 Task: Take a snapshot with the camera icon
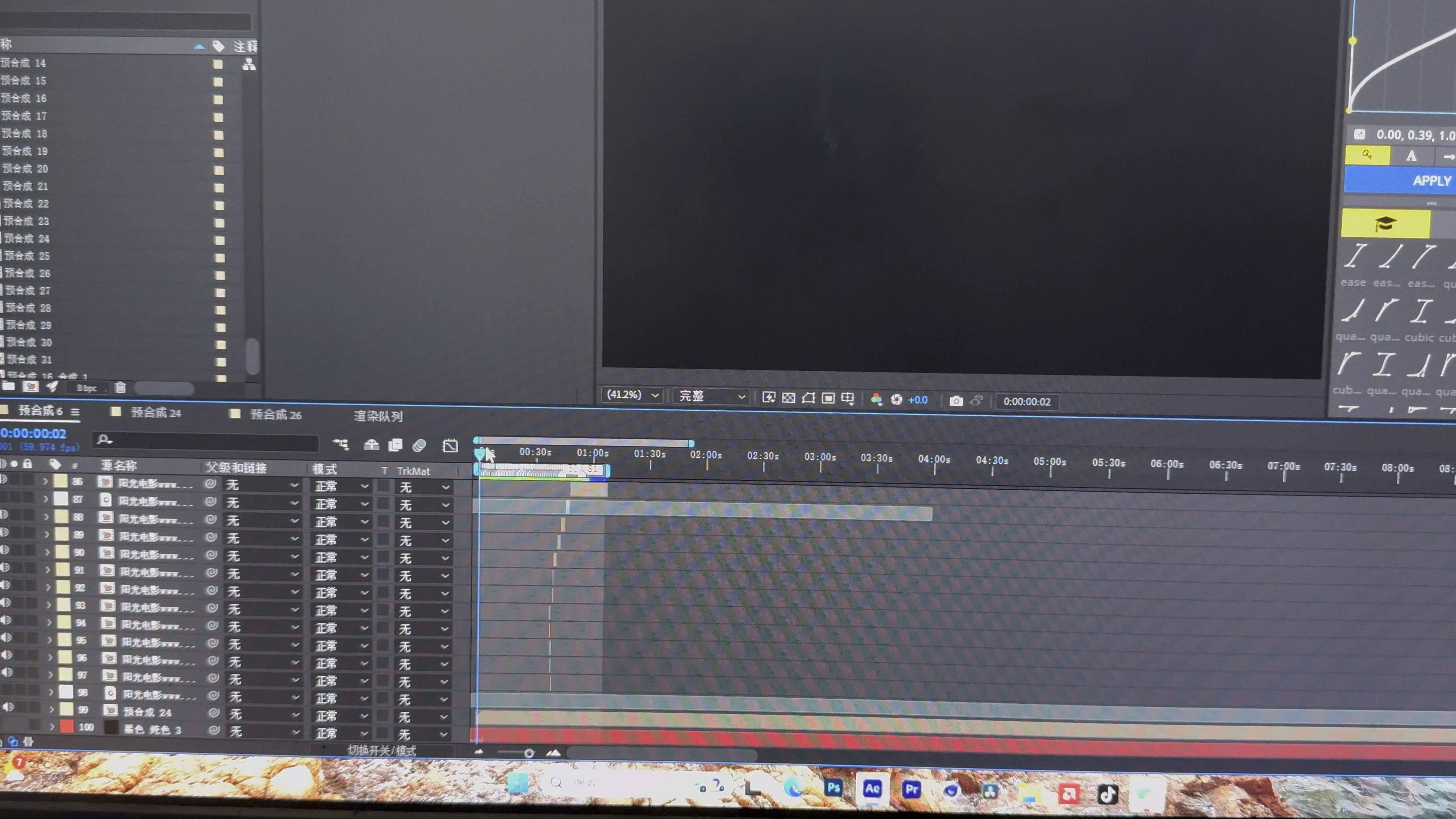956,401
